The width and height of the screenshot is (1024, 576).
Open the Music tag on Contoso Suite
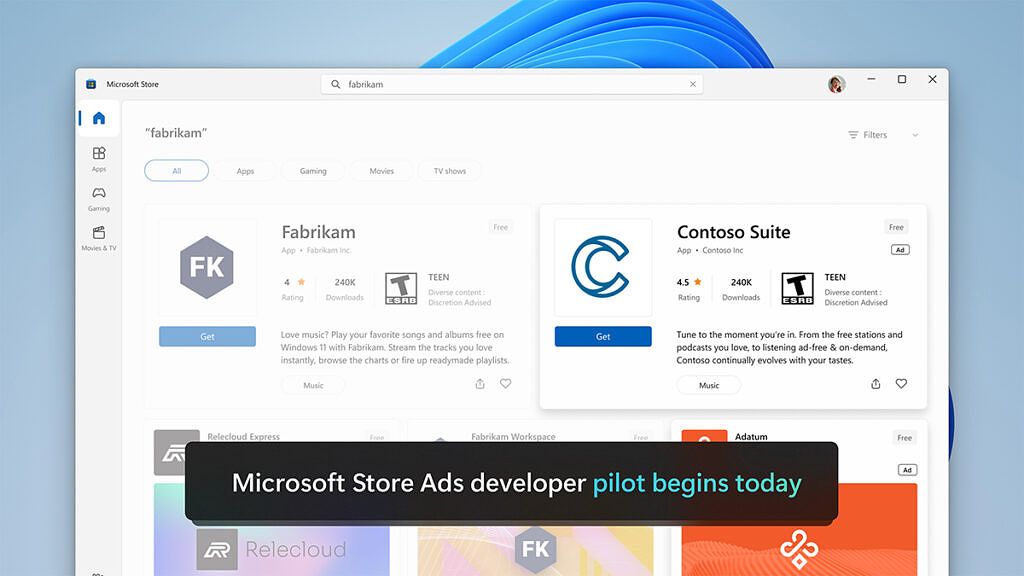tap(708, 385)
